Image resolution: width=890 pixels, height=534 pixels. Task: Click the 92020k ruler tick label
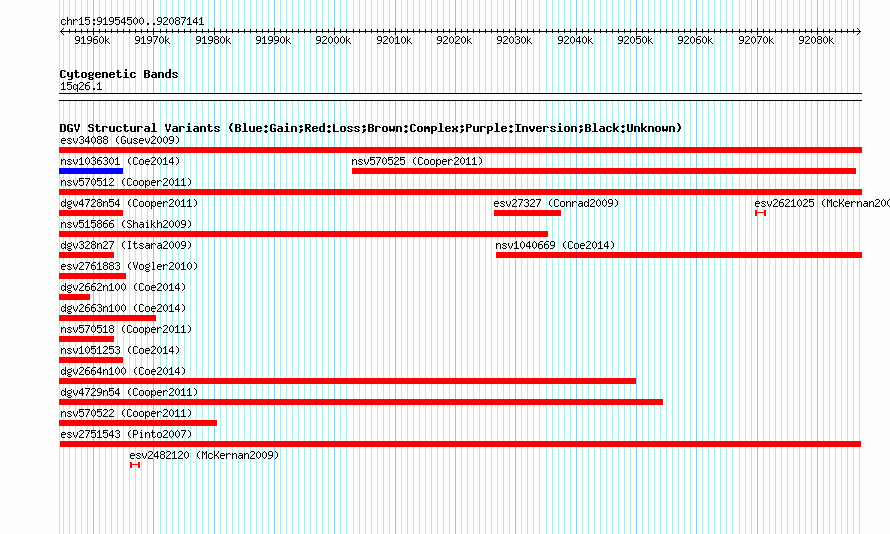tap(454, 40)
